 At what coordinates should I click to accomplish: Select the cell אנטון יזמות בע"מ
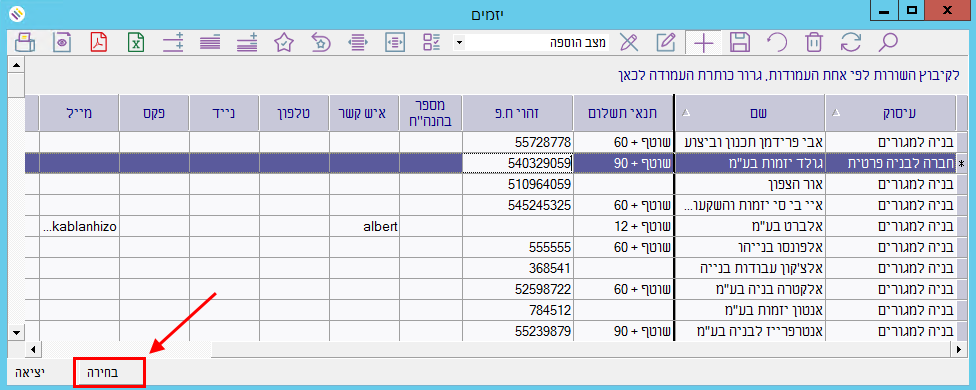tap(749, 311)
